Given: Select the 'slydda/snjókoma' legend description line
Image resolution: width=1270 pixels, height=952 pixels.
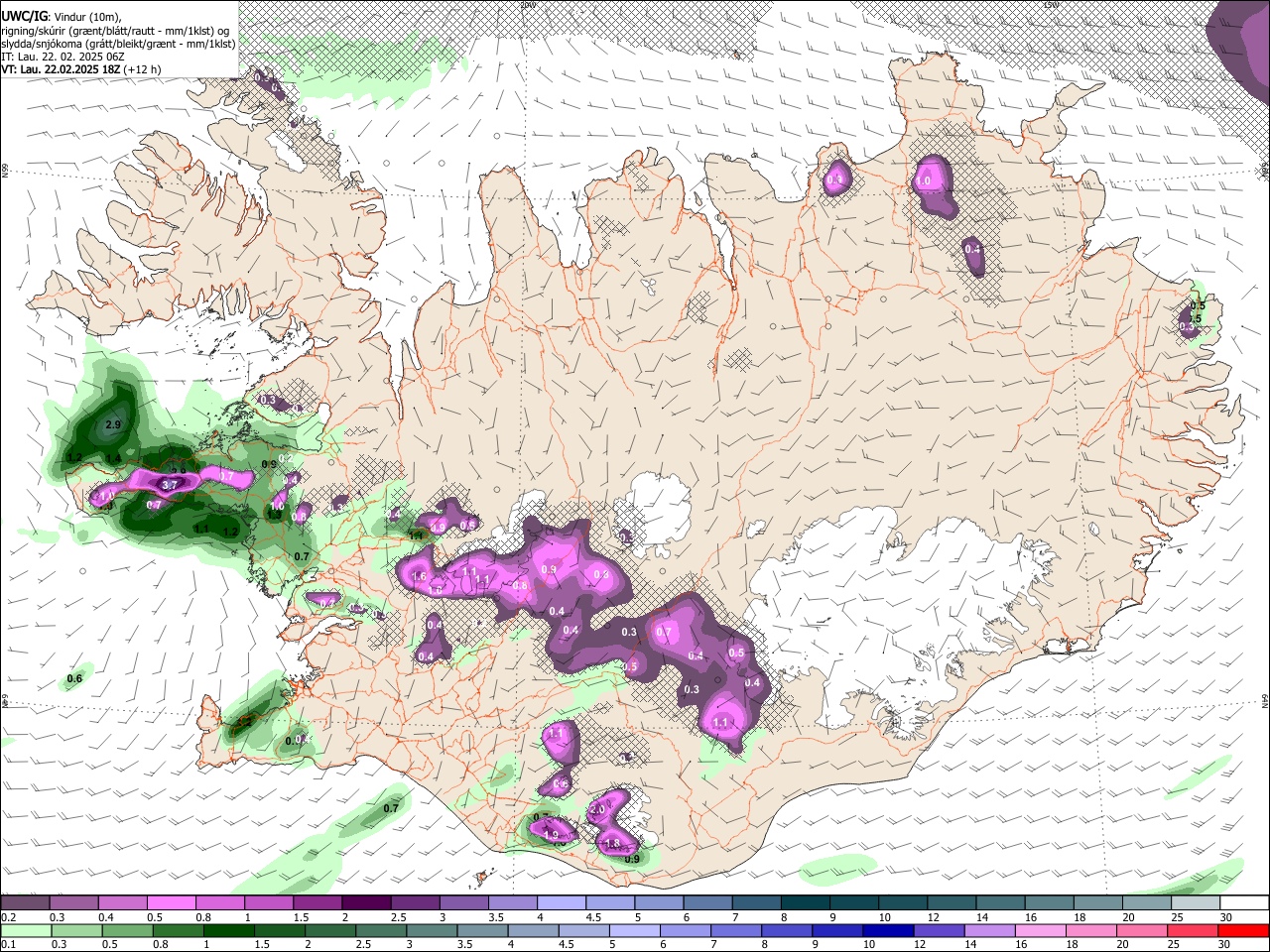Looking at the screenshot, I should pyautogui.click(x=118, y=44).
